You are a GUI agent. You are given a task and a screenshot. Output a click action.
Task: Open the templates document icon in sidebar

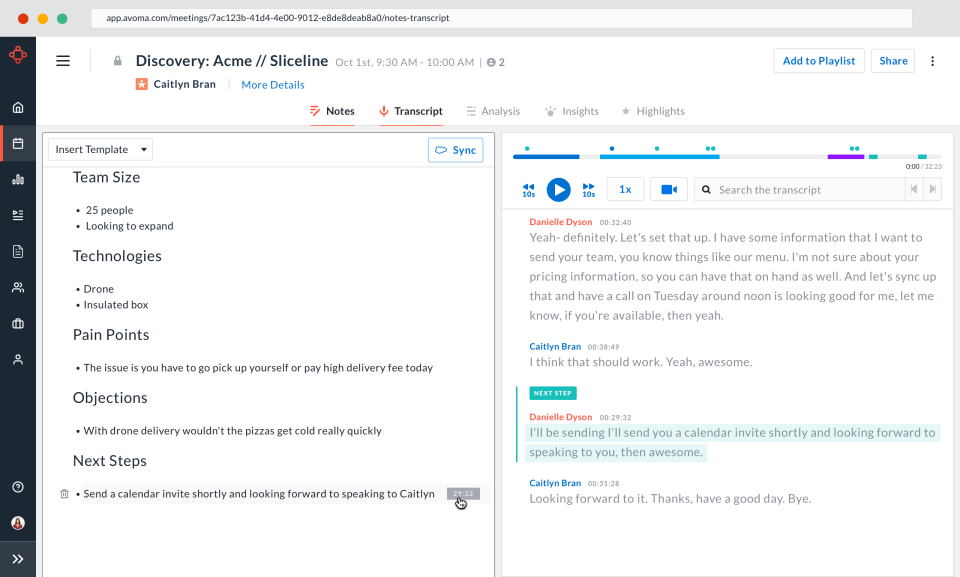pyautogui.click(x=17, y=251)
